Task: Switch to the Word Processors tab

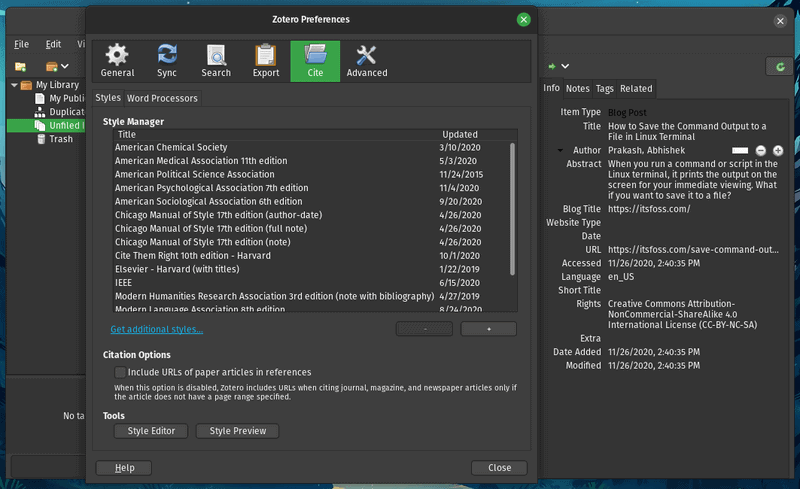Action: (162, 98)
